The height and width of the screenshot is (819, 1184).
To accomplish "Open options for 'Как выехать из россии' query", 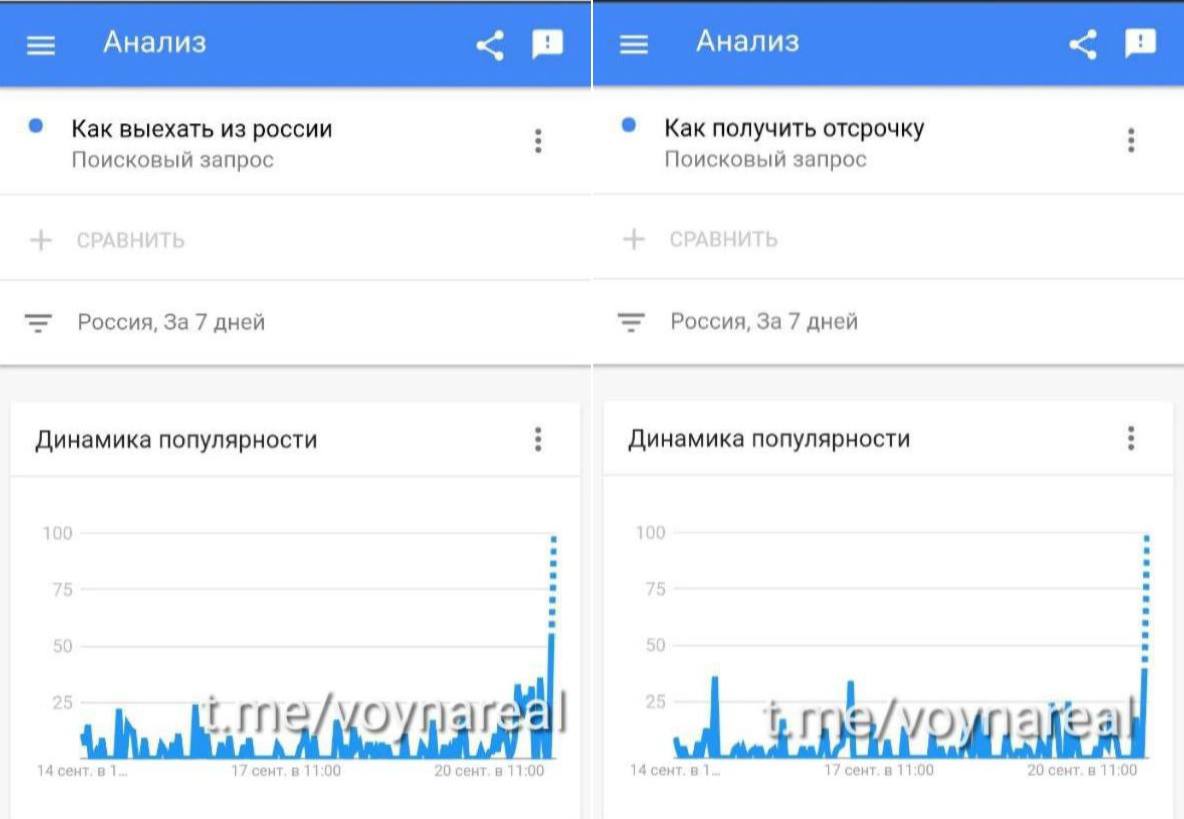I will 538,141.
